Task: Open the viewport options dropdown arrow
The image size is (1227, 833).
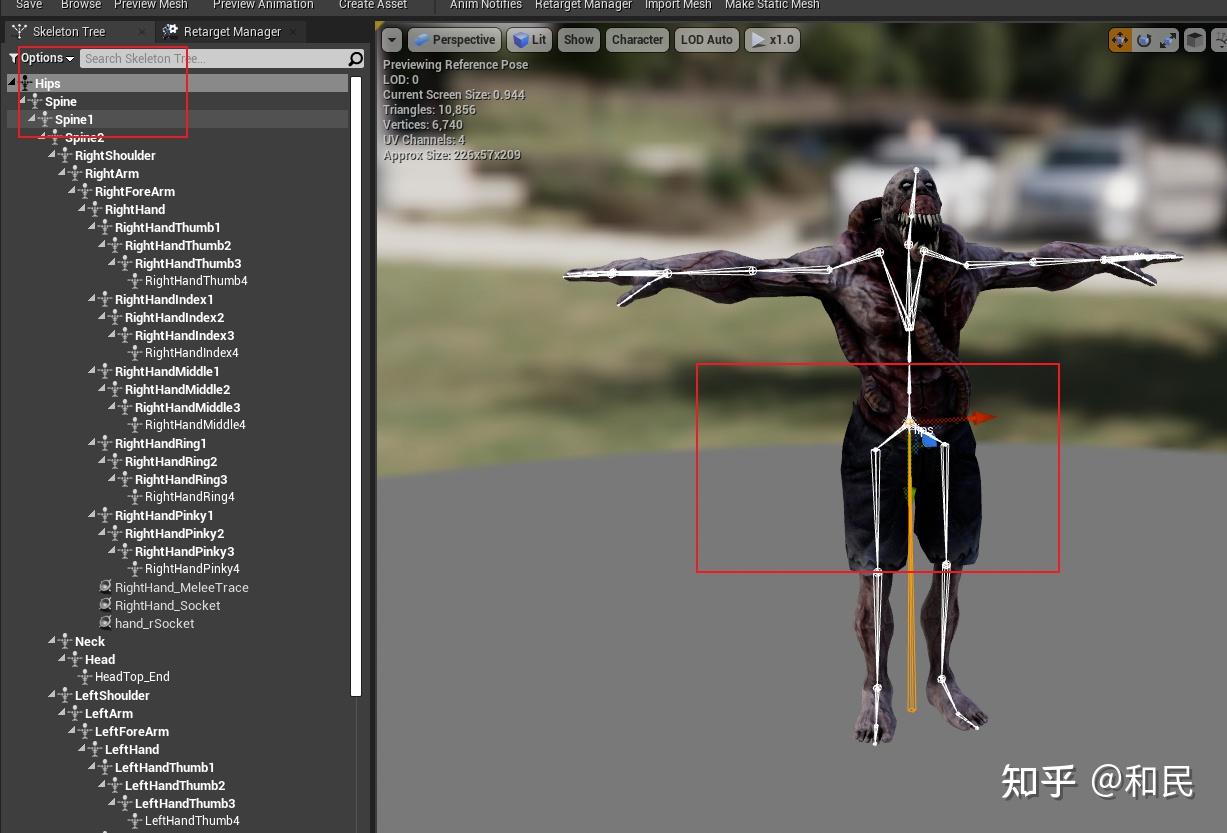Action: pos(391,40)
